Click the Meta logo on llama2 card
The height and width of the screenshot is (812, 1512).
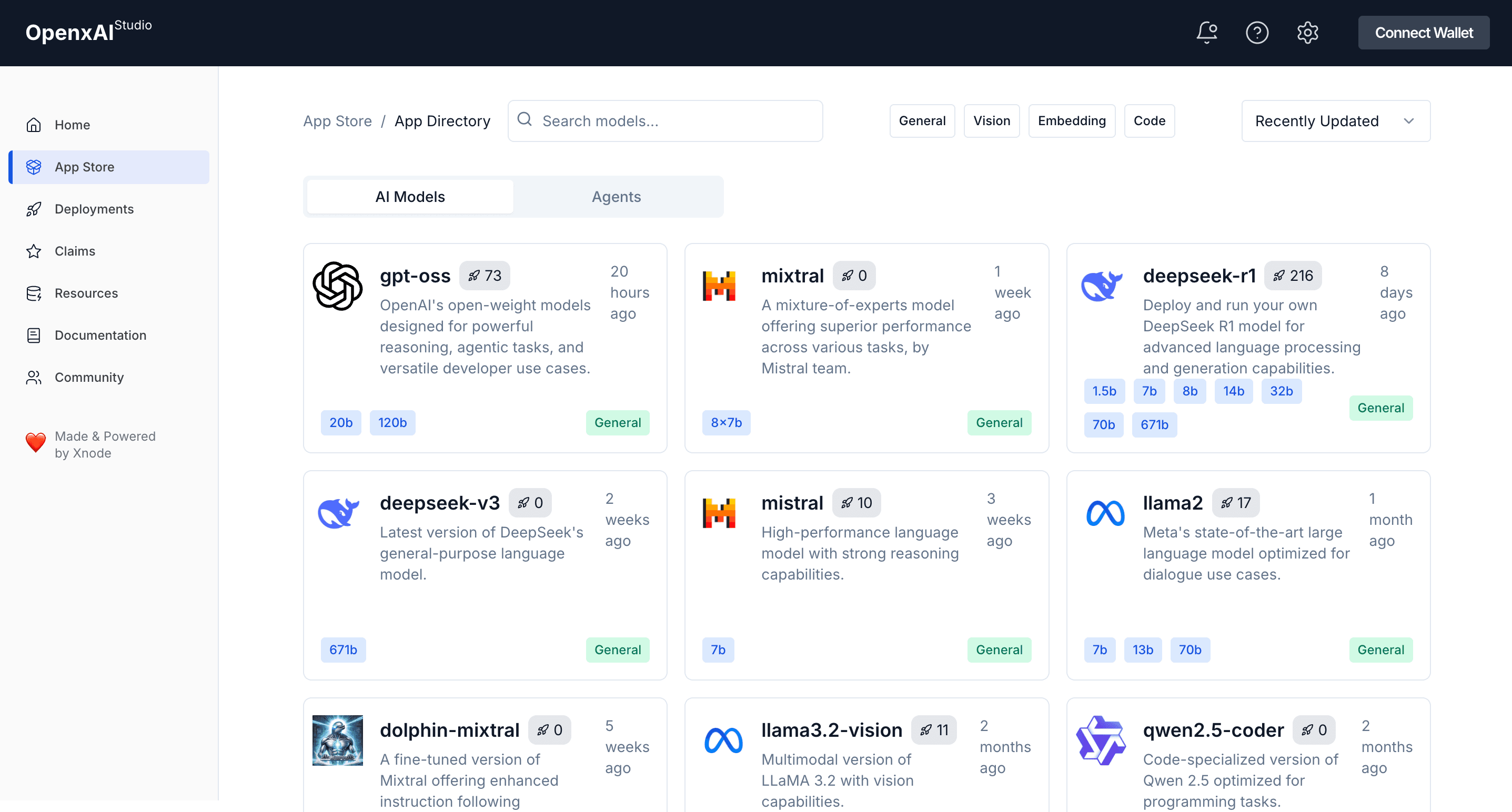coord(1105,513)
